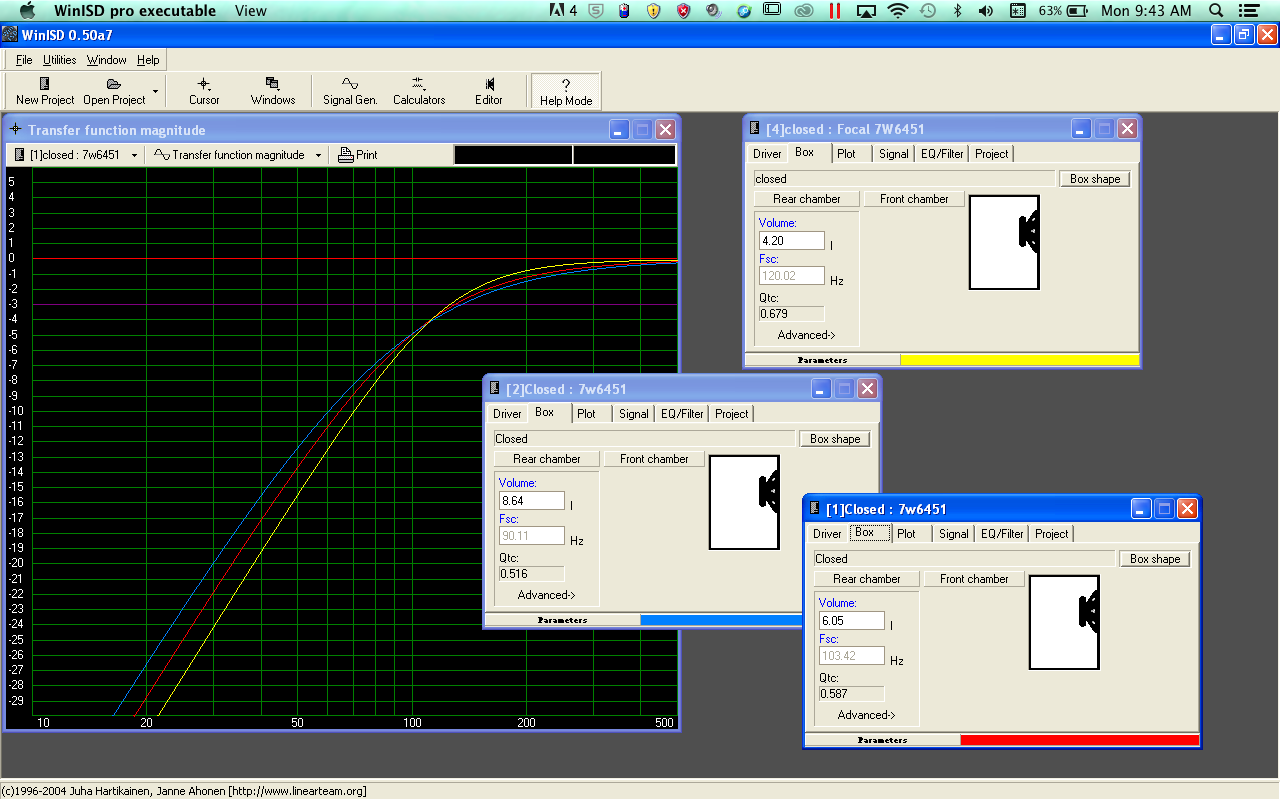Viewport: 1280px width, 800px height.
Task: Select EQ/Filter tab in Focal 7W6451 window
Action: 942,154
